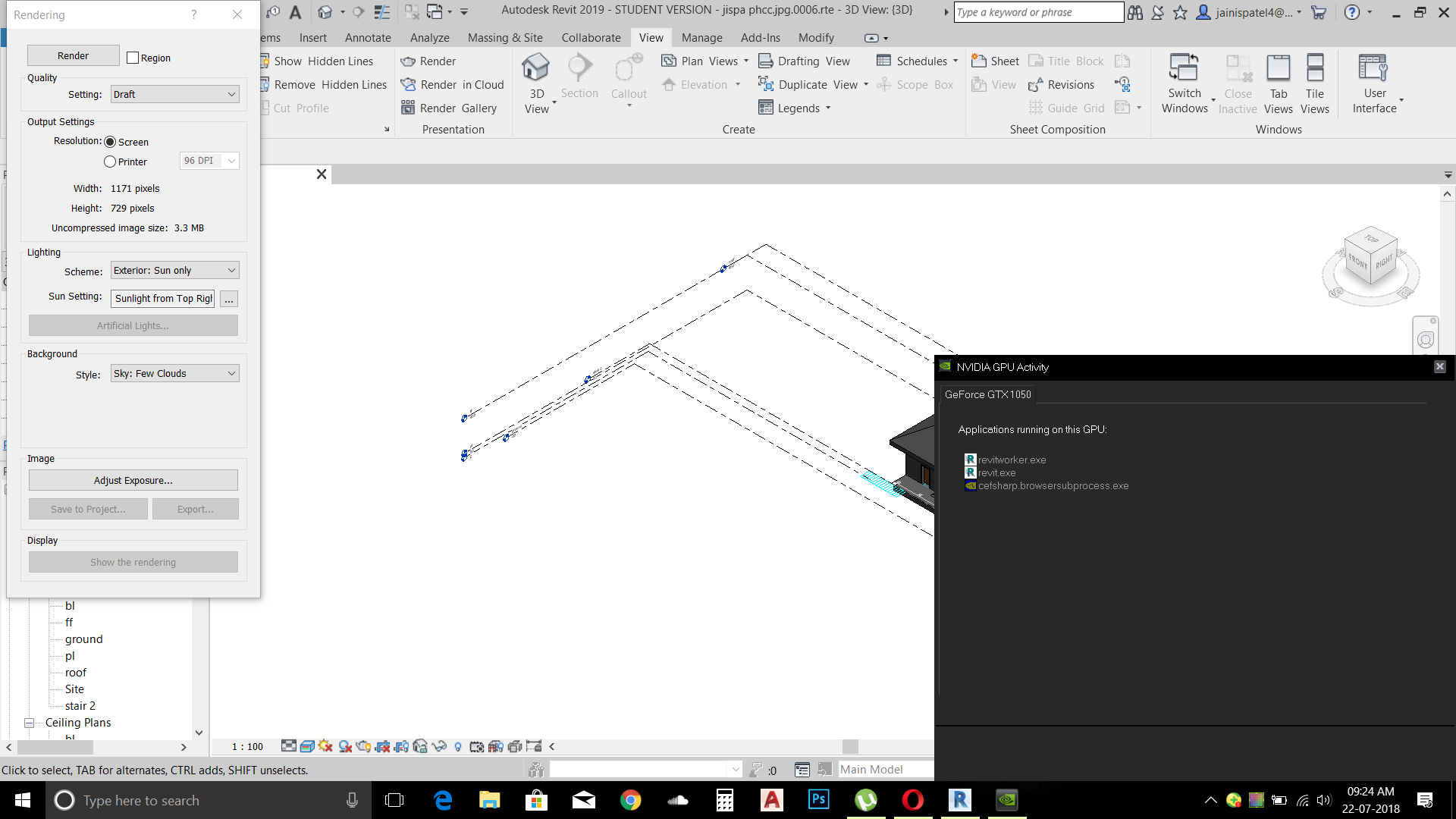
Task: Click the search keyword input field
Action: coord(1038,12)
